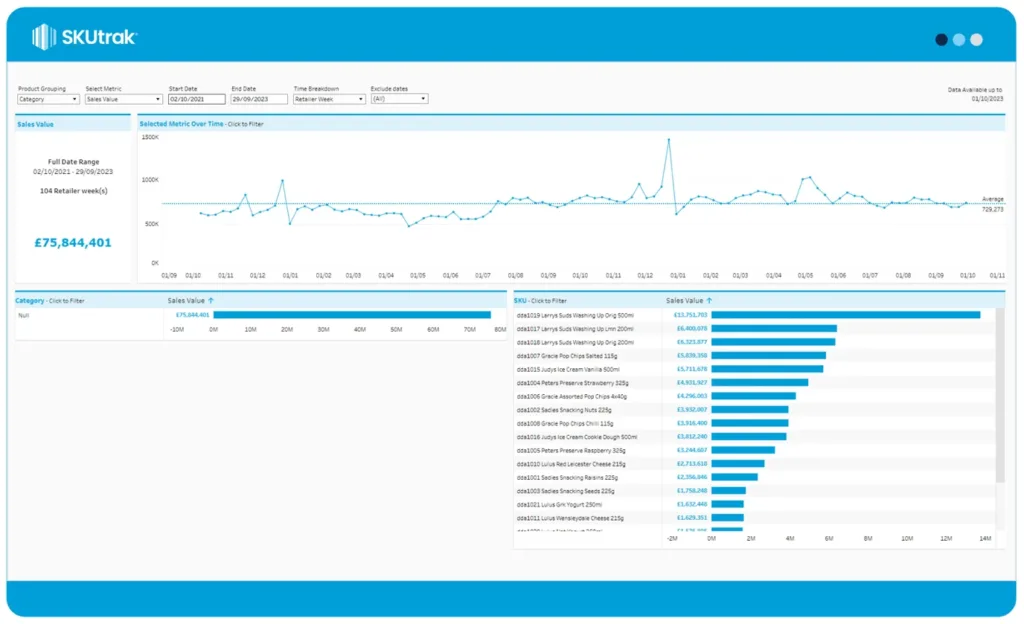This screenshot has height=624, width=1024.
Task: Sort SKU Sales Value via arrow icon
Action: coord(709,301)
